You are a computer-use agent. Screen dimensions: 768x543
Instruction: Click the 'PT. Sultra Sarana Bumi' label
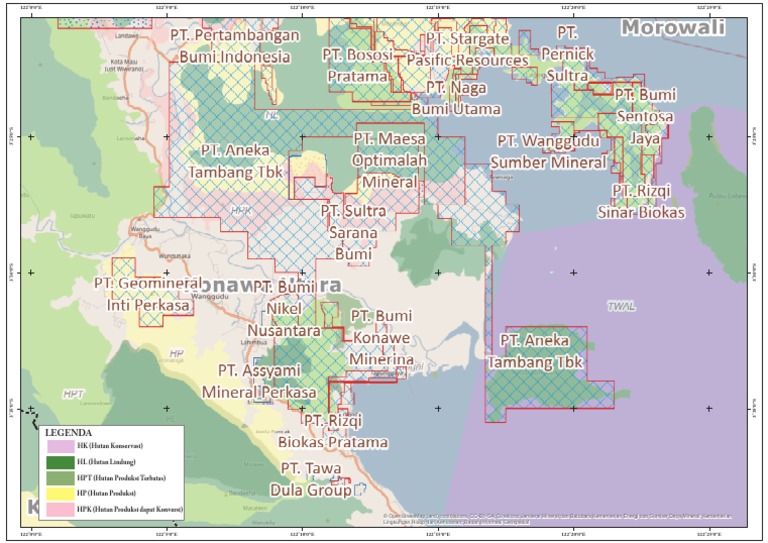[353, 233]
